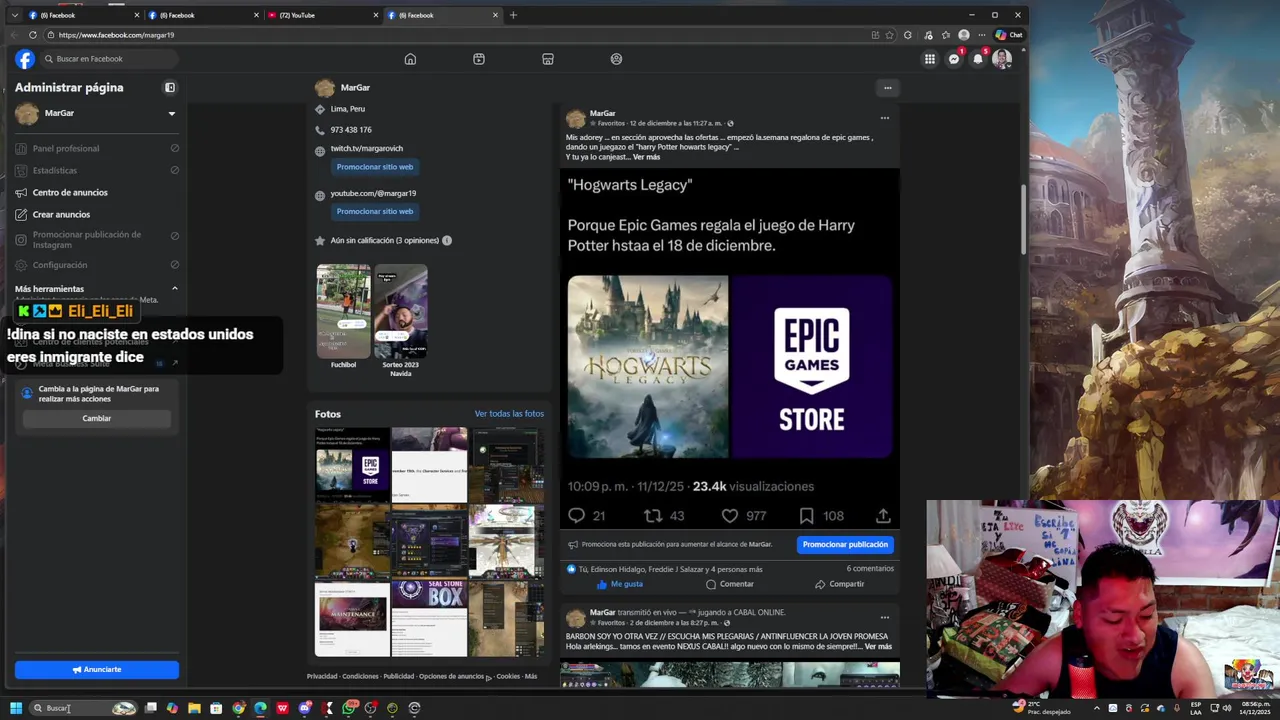Open Facebook home via top nav icon
Viewport: 1280px width, 720px height.
[x=410, y=59]
